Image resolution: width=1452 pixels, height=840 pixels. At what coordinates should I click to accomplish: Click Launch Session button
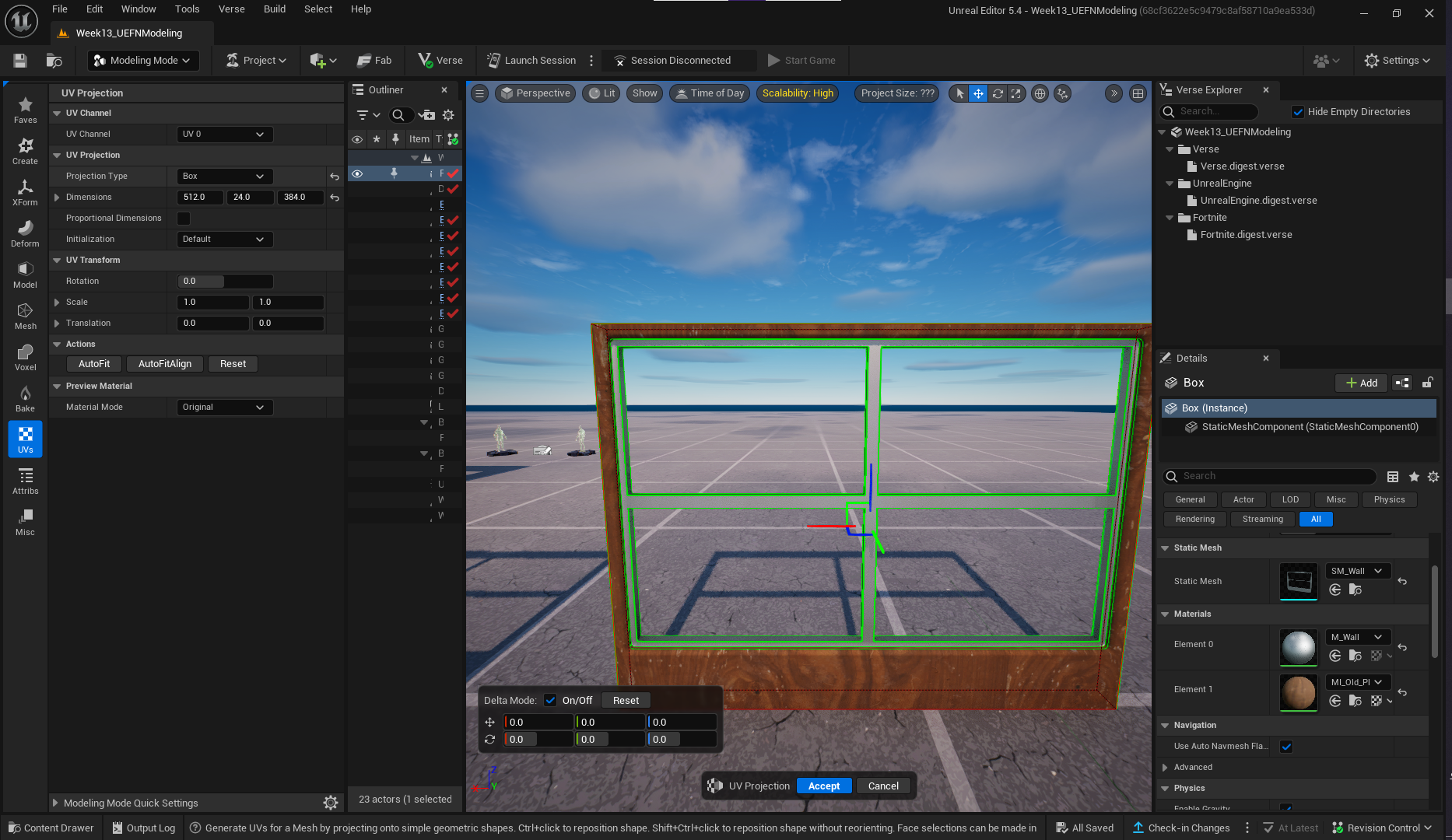point(531,60)
